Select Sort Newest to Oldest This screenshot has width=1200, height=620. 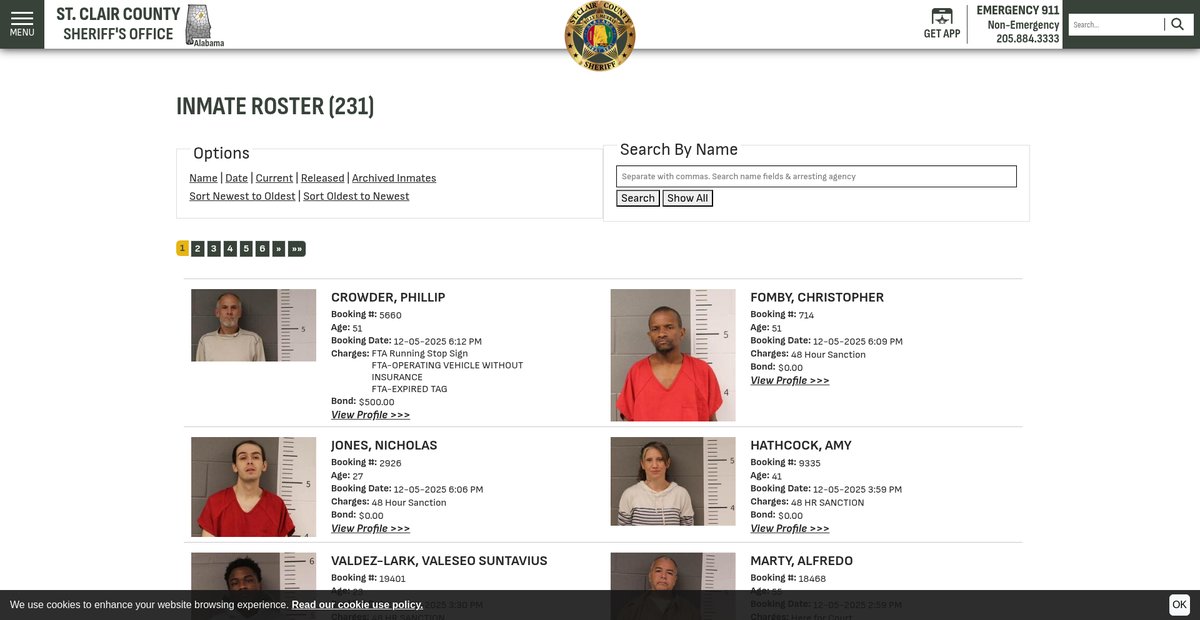242,196
